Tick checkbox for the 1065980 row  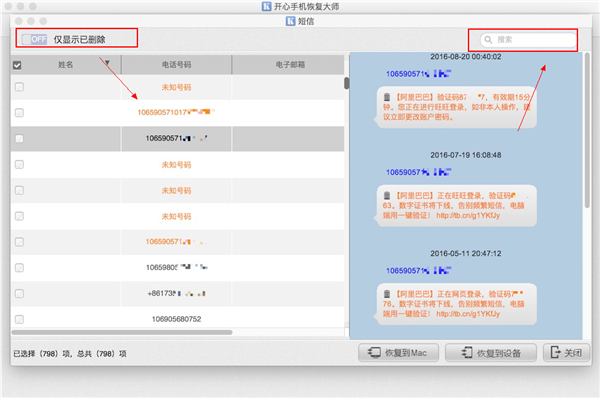(19, 268)
